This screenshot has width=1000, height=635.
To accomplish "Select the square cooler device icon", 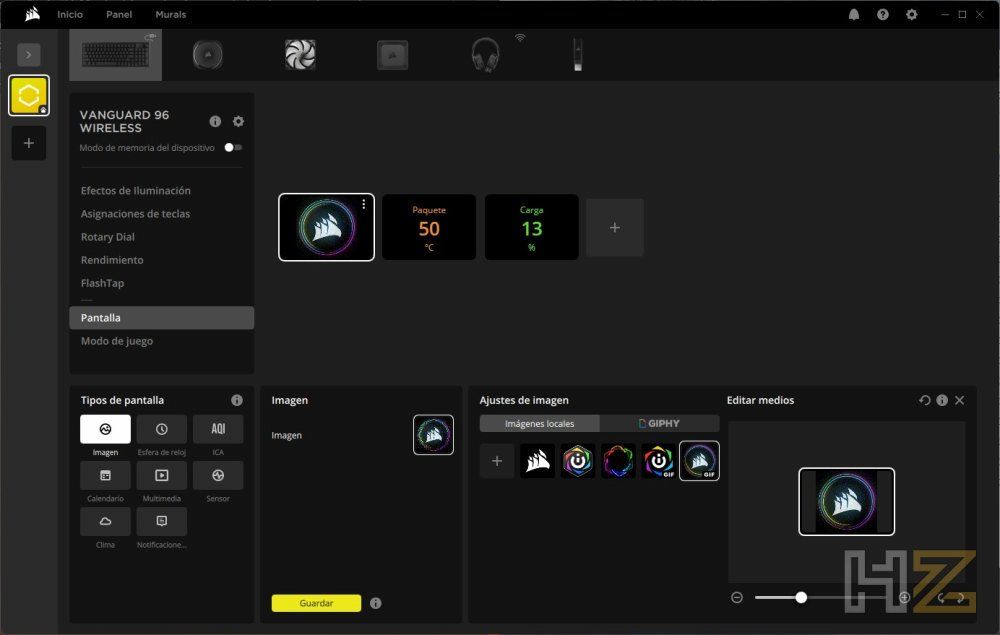I will point(392,55).
